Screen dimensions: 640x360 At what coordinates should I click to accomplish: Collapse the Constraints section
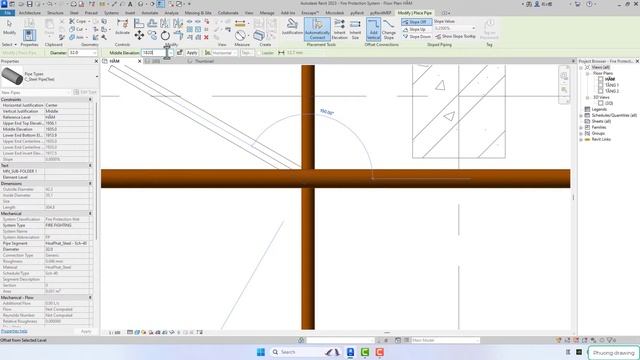[x=90, y=100]
